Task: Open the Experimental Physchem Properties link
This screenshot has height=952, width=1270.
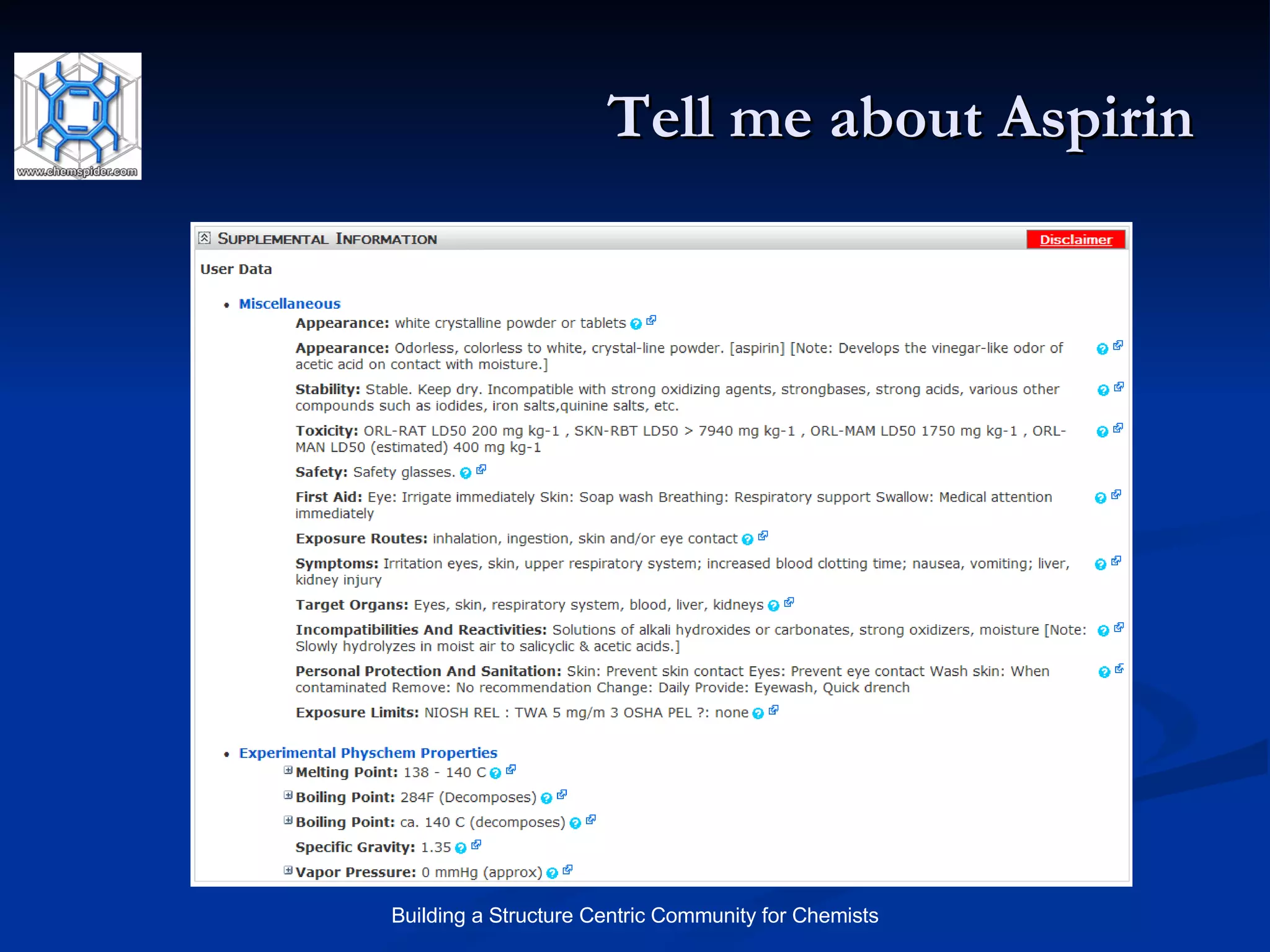Action: coord(368,753)
